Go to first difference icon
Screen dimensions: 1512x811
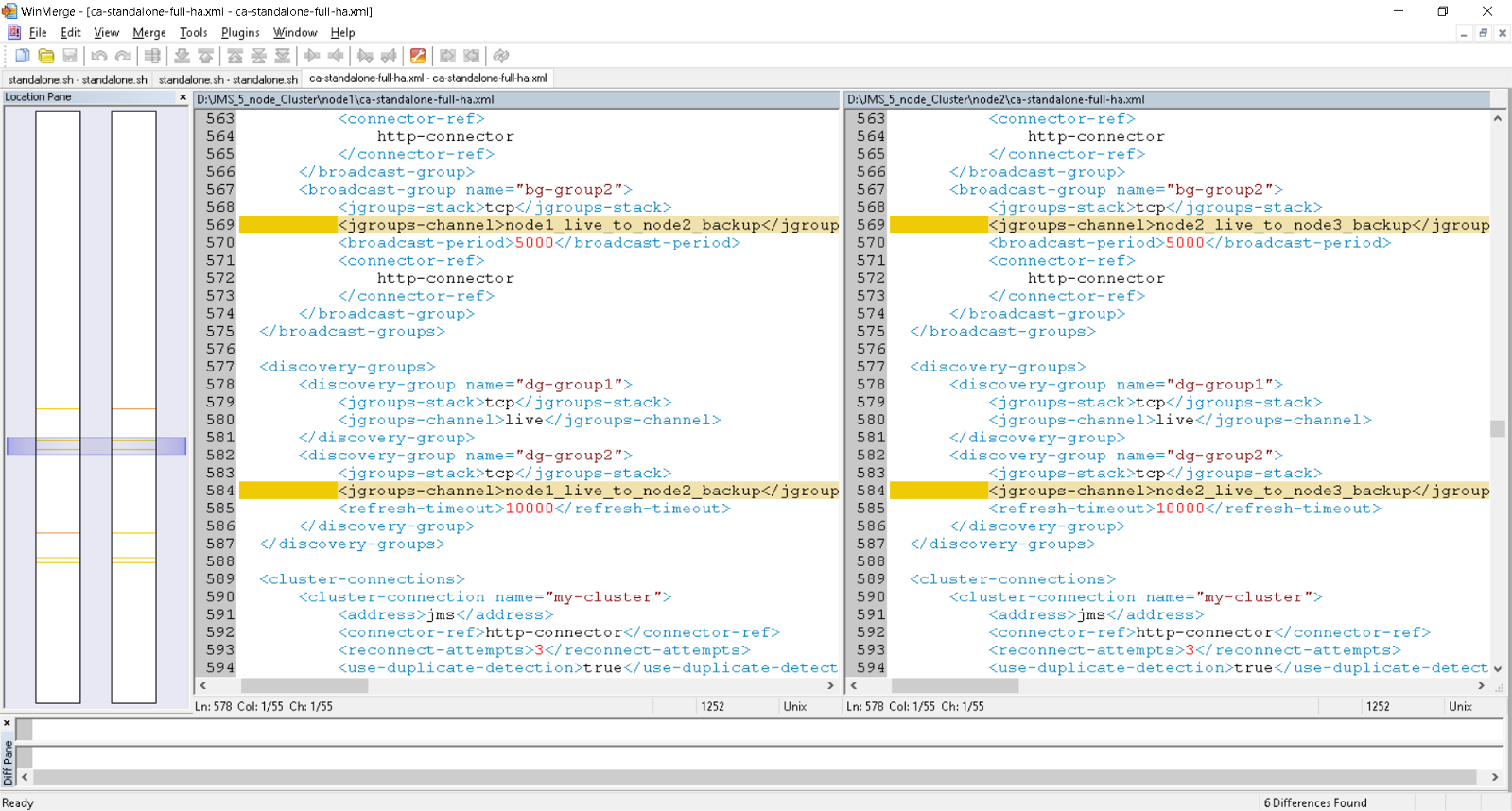pos(235,56)
